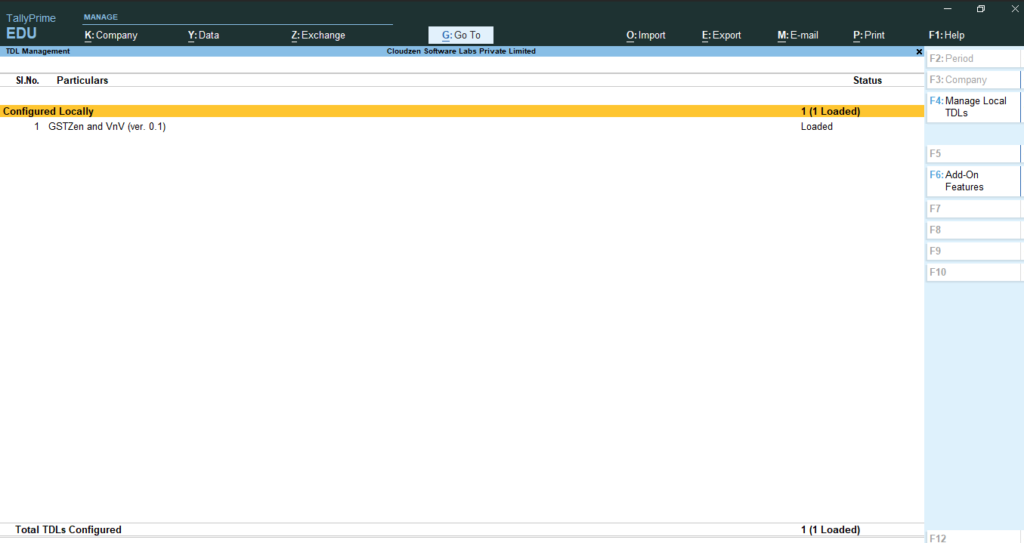Click F4: Manage Local TDLs button
This screenshot has height=543, width=1024.
tap(973, 107)
